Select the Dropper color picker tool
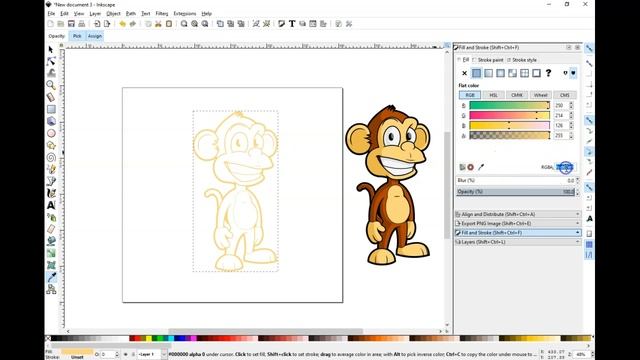640x360 pixels. tap(51, 278)
